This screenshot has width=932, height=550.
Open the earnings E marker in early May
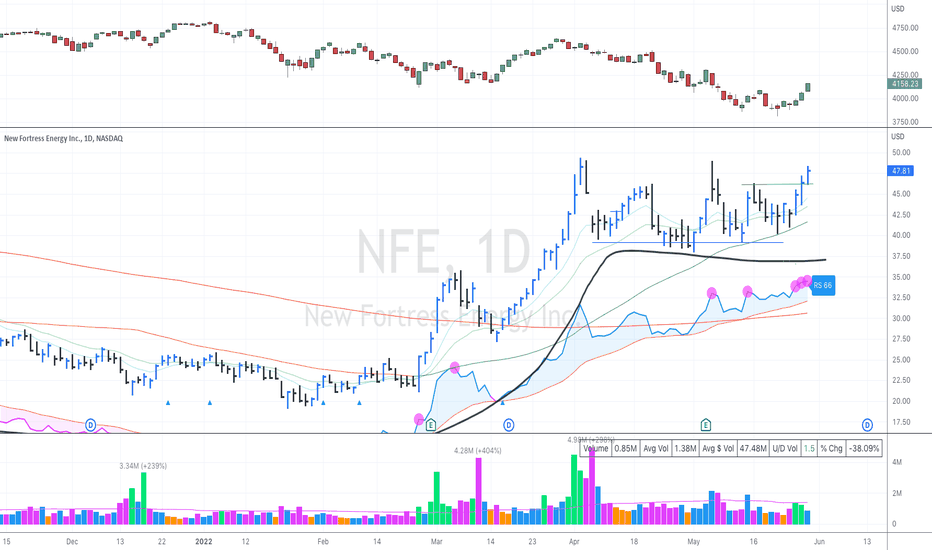(x=706, y=425)
